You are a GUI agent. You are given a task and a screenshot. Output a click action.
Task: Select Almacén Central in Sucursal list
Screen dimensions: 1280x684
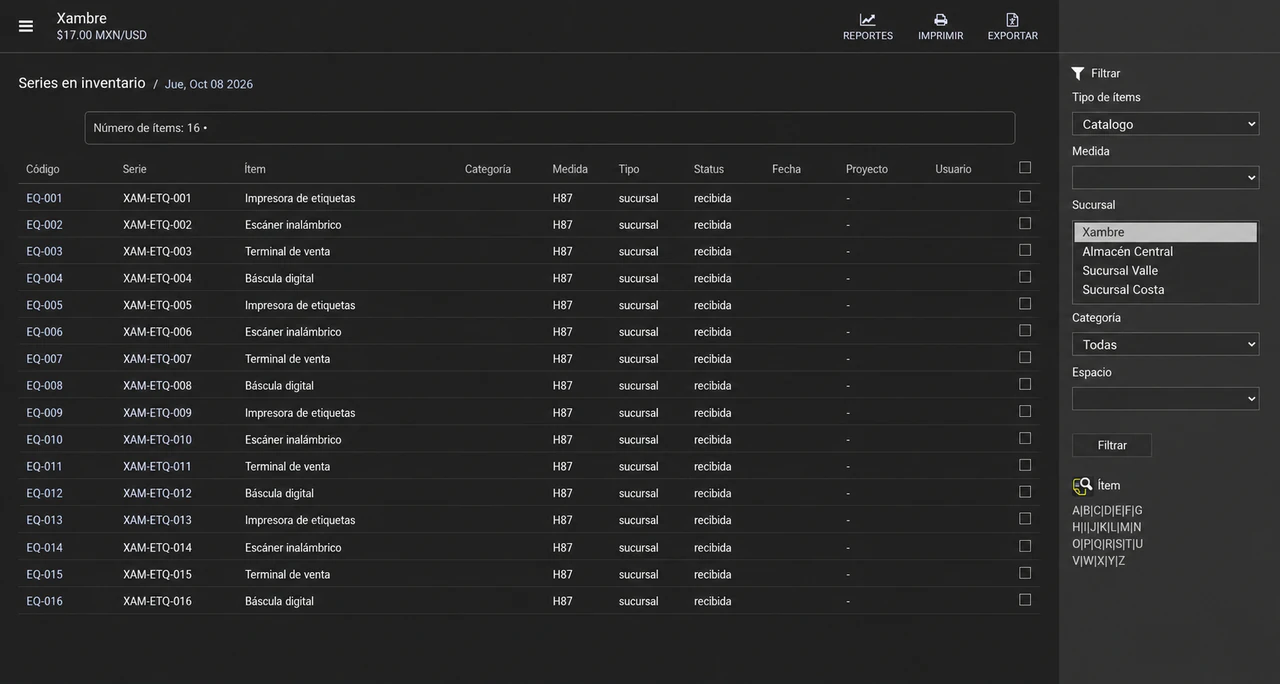point(1165,251)
